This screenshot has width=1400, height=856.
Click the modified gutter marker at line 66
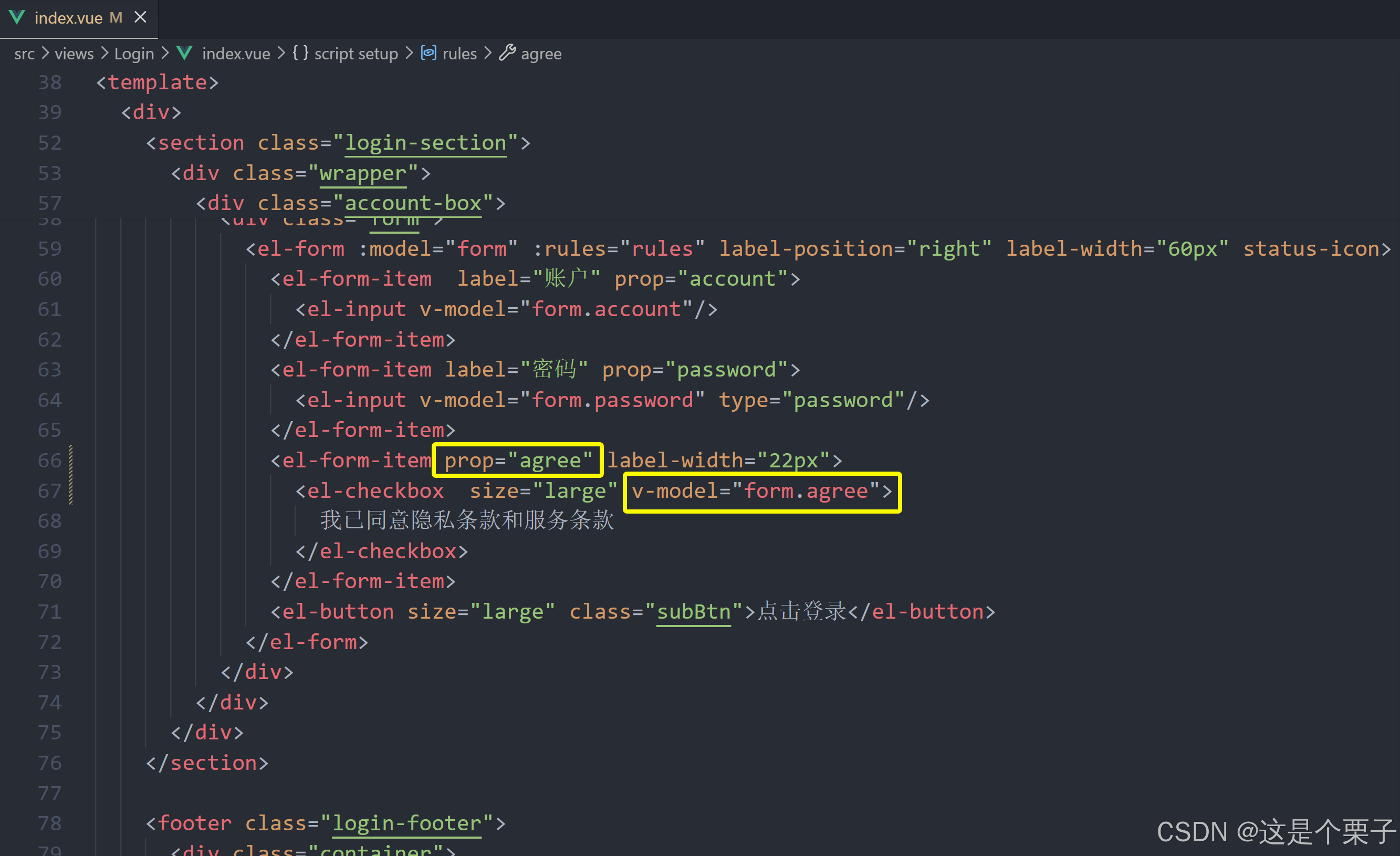70,461
